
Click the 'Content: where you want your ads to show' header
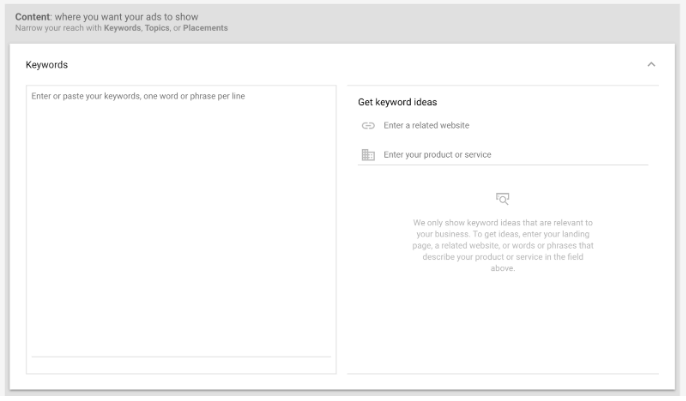(106, 17)
